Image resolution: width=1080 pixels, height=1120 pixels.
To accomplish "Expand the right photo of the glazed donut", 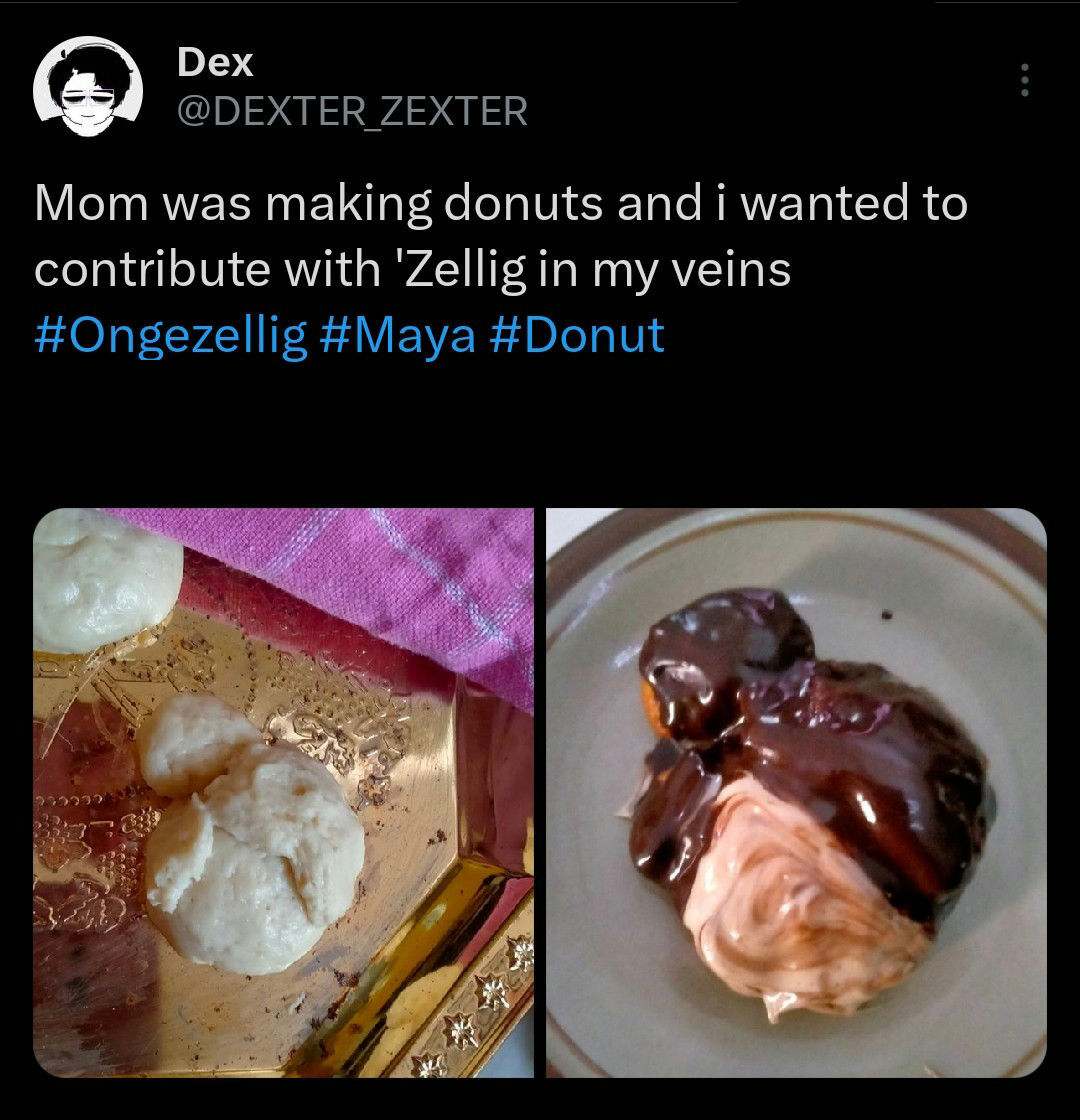I will pos(796,792).
